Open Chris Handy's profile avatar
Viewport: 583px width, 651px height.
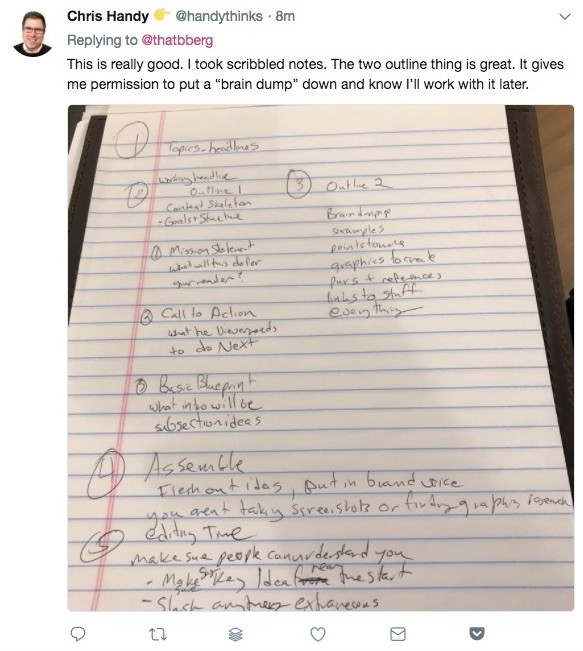tap(32, 34)
